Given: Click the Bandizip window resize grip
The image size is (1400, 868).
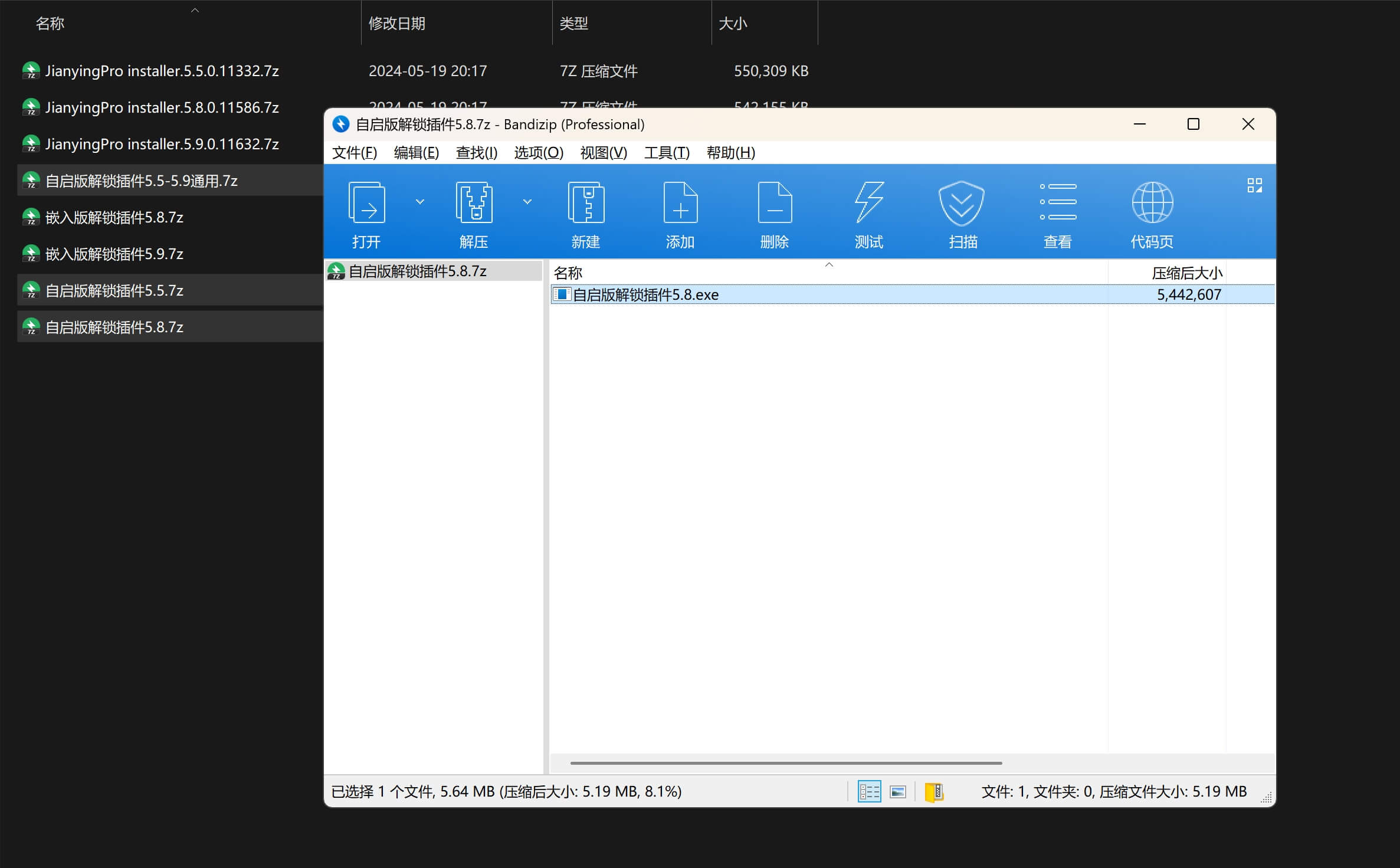Looking at the screenshot, I should pyautogui.click(x=1266, y=798).
